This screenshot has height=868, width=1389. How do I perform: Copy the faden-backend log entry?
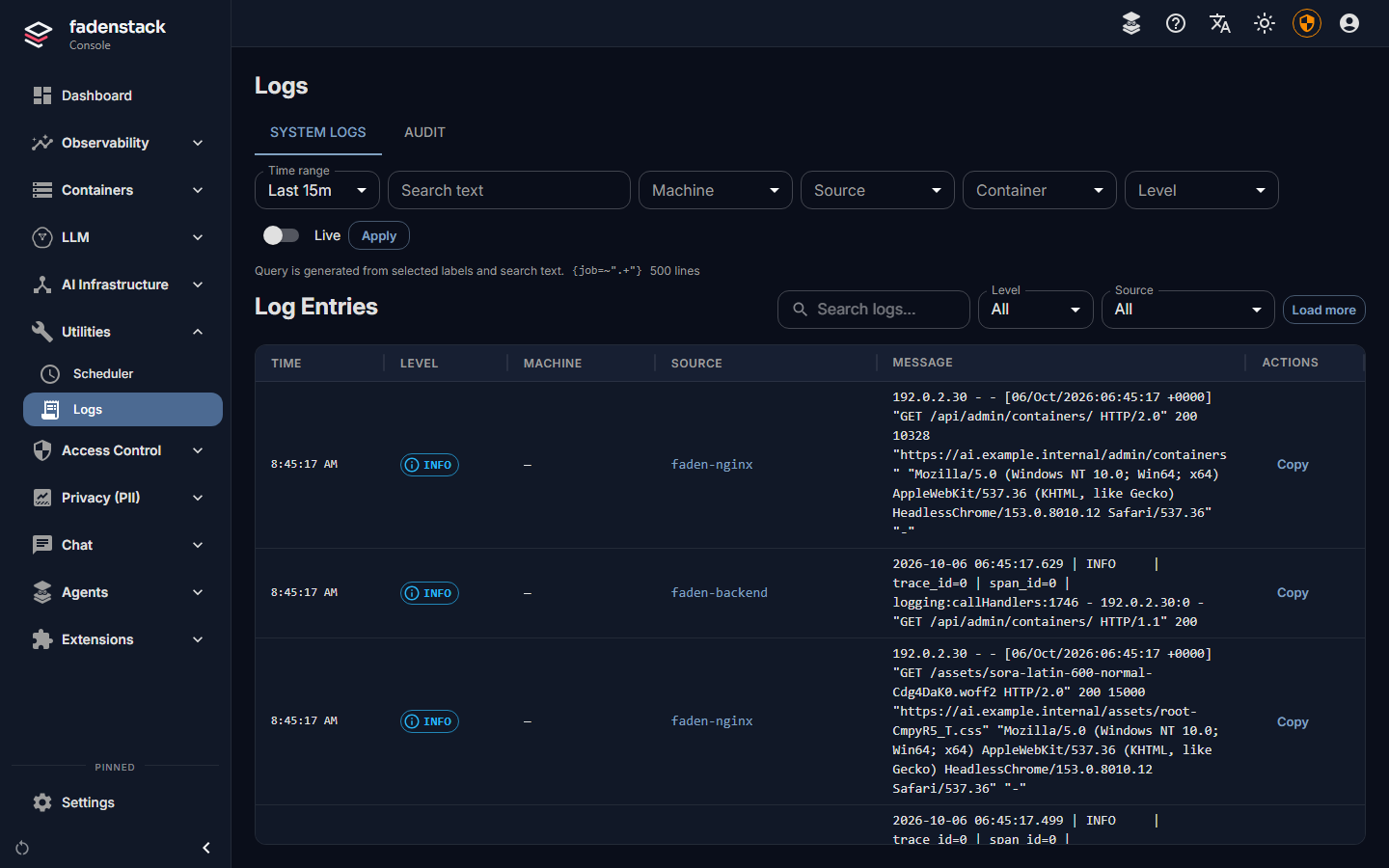[x=1293, y=593]
